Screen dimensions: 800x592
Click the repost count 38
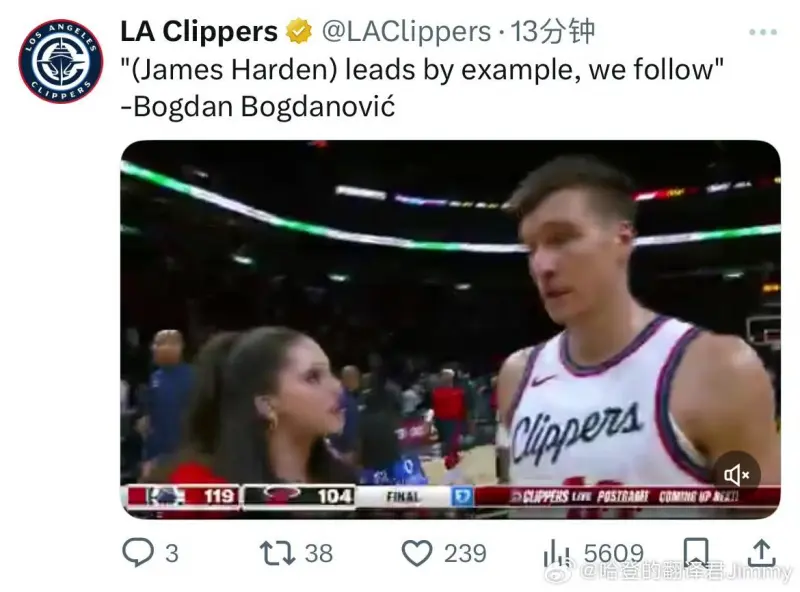319,553
